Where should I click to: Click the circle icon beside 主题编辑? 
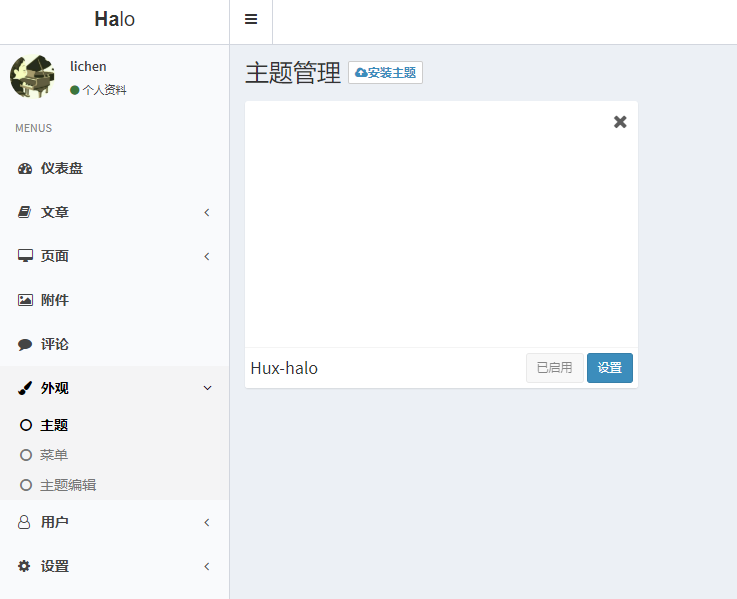26,485
